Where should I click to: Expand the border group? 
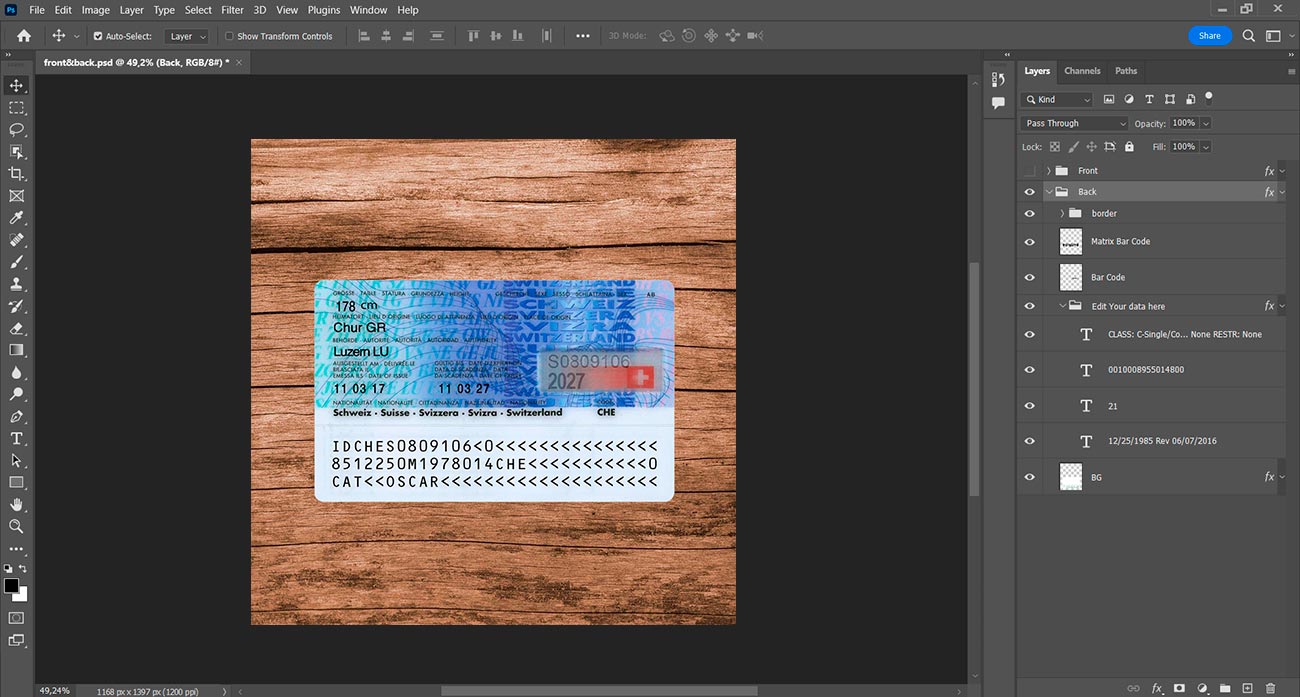1062,213
